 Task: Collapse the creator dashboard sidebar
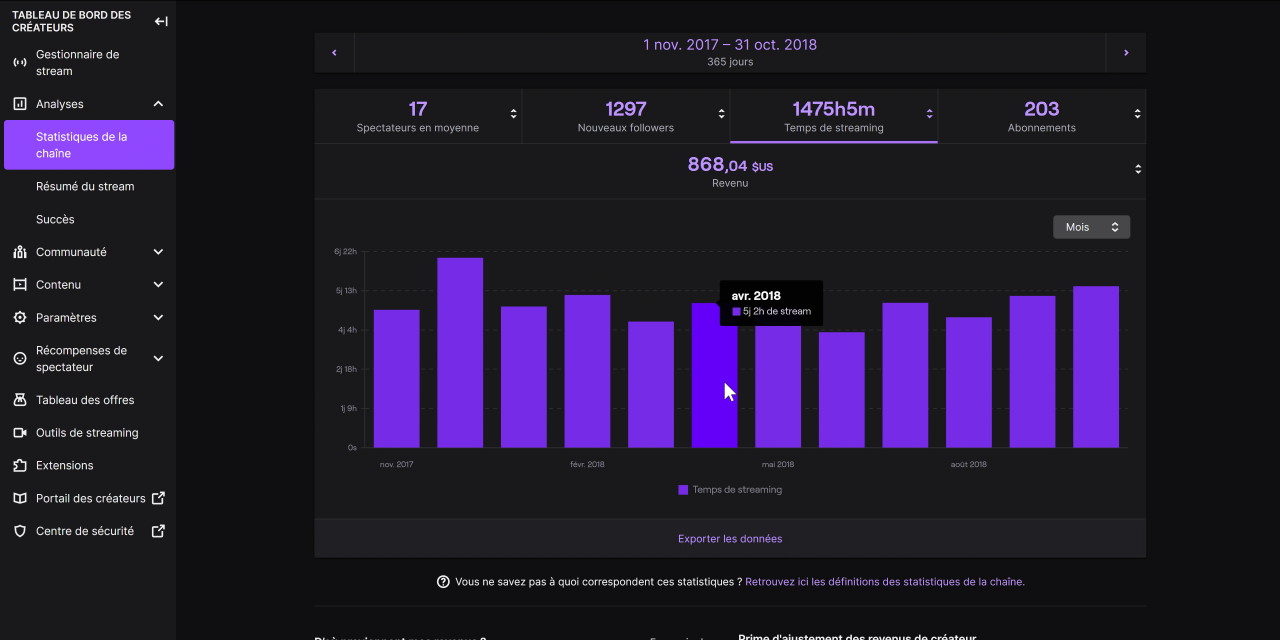click(x=161, y=21)
